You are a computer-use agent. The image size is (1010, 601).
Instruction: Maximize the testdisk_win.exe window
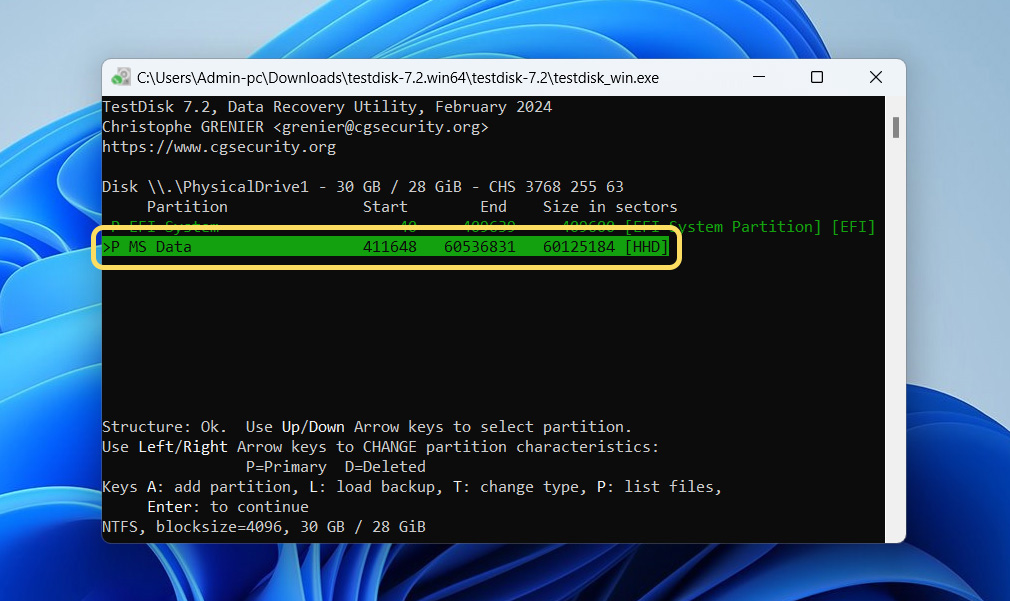click(817, 77)
